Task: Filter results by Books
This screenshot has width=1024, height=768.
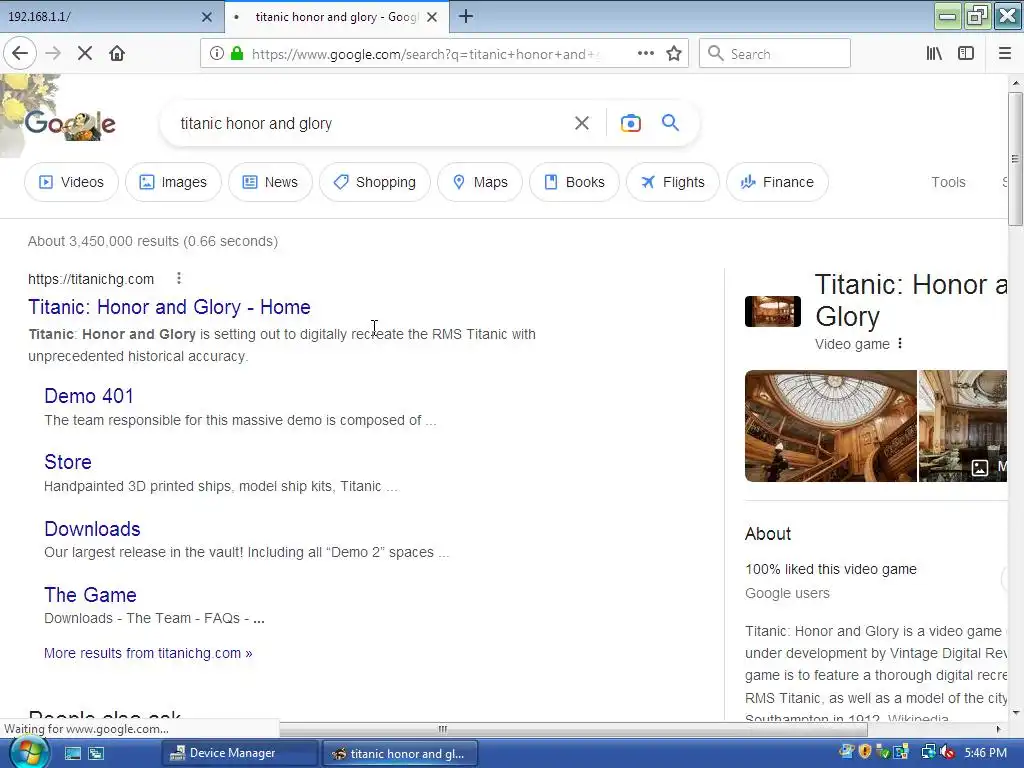Action: point(575,182)
